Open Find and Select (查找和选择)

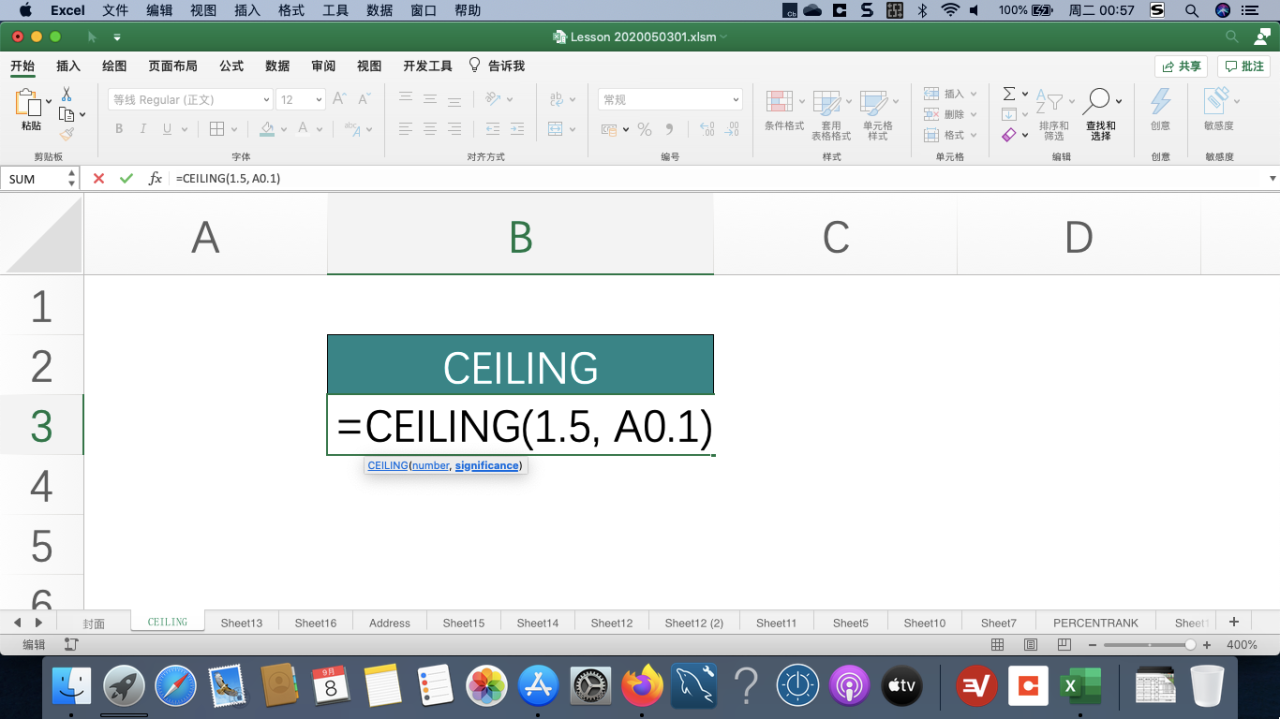point(1101,114)
